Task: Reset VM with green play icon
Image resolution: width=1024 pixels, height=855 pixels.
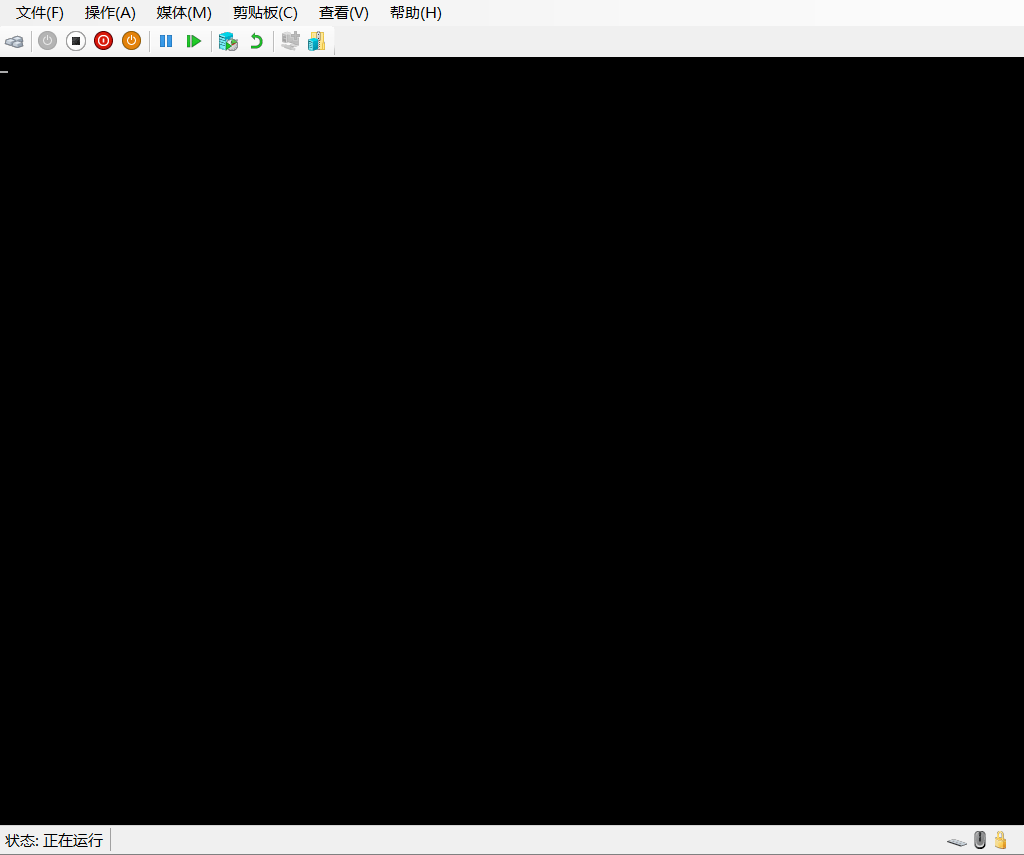Action: 193,41
